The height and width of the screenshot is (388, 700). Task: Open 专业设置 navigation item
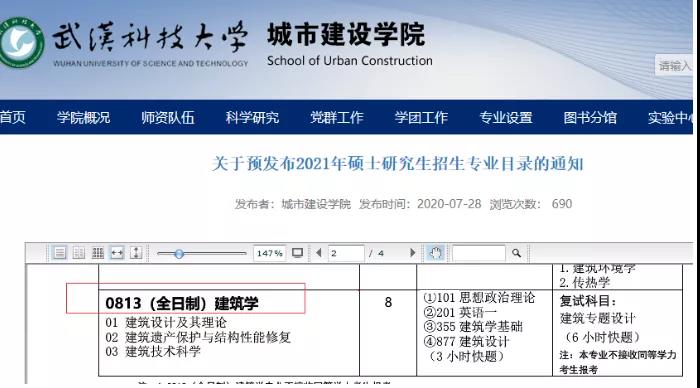coord(506,117)
